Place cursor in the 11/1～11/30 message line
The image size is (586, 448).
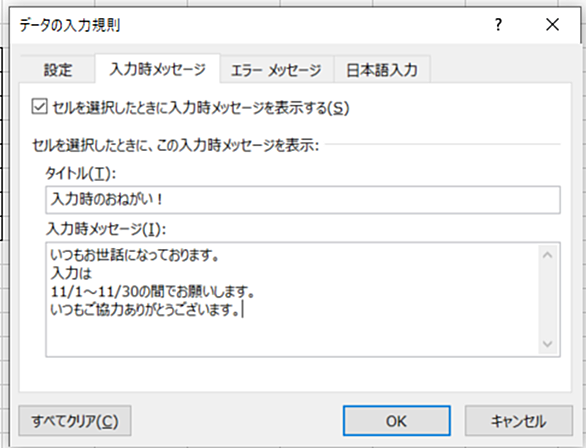(x=152, y=291)
